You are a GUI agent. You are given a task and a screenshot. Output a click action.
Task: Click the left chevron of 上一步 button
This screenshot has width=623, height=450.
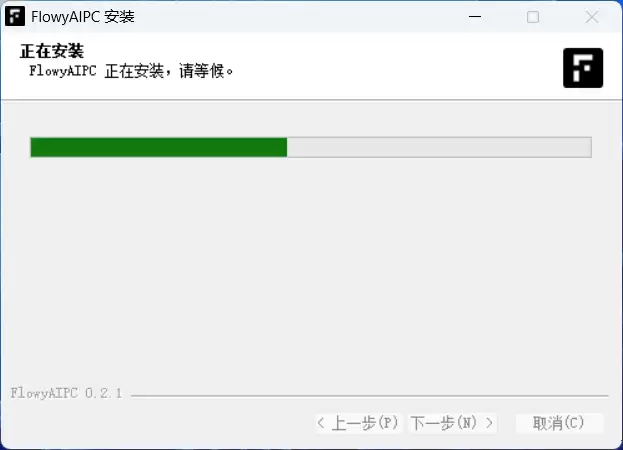[321, 423]
